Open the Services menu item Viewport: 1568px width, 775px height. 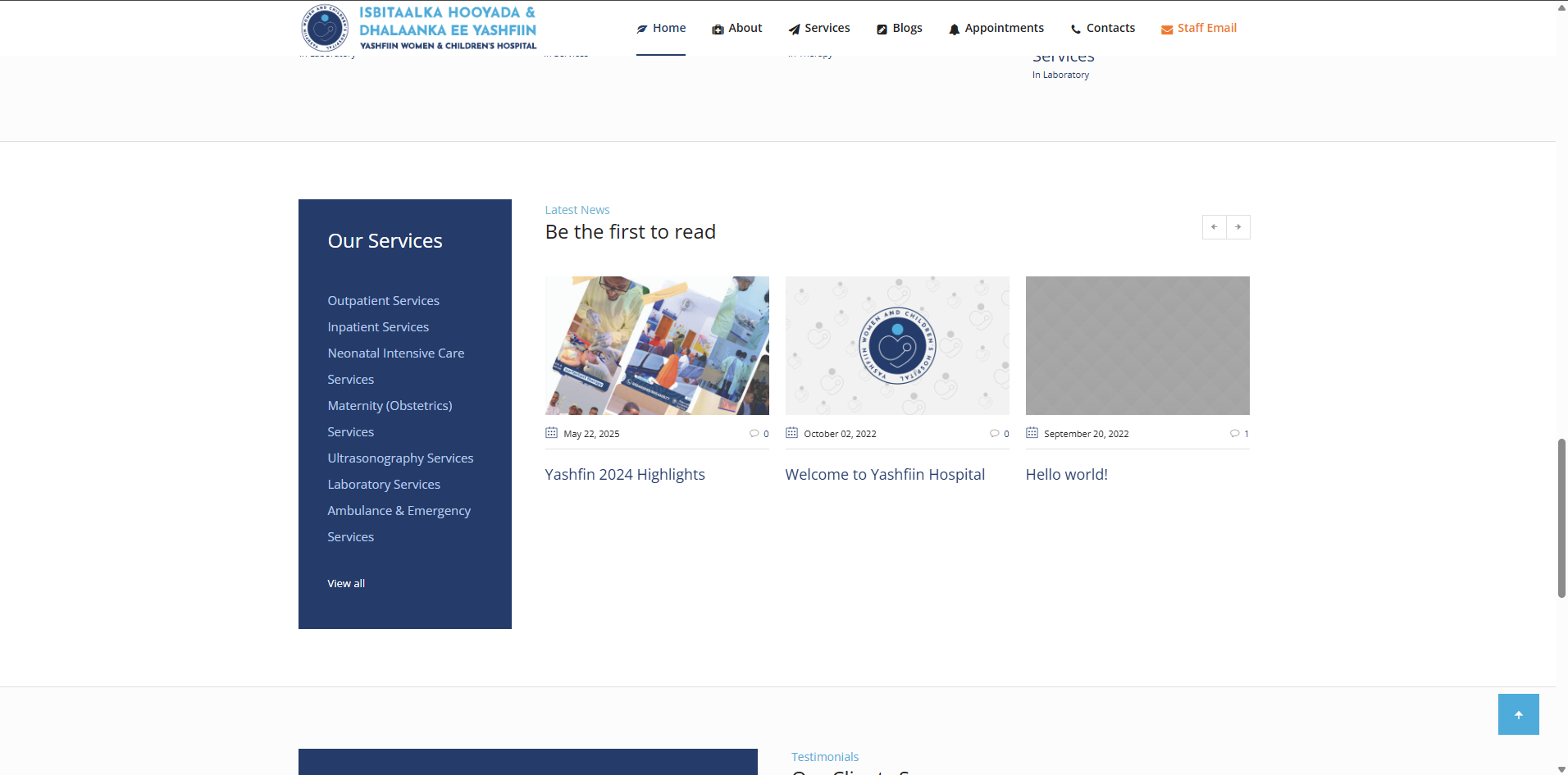(x=819, y=28)
